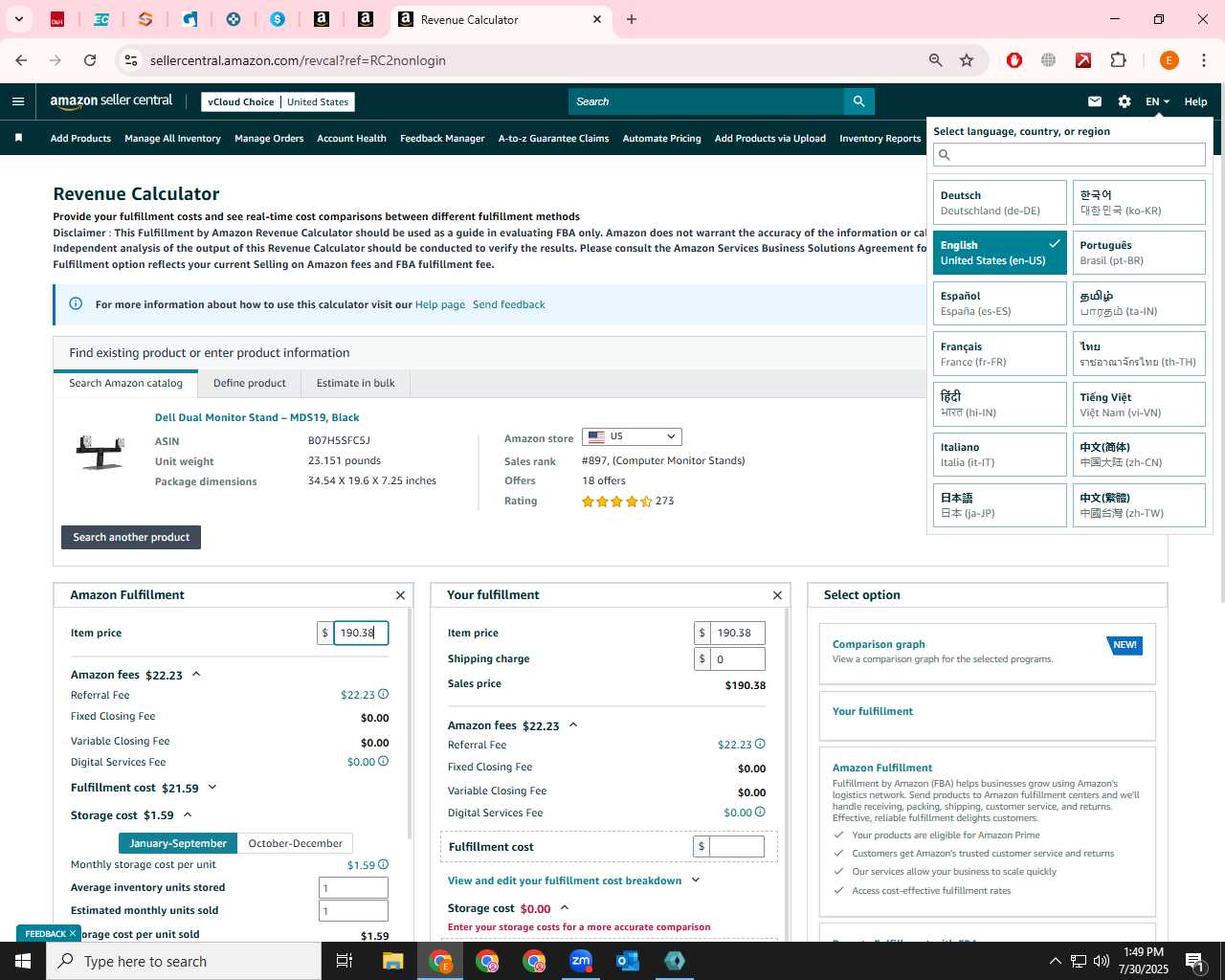Toggle the EN language dropdown
This screenshot has width=1225, height=980.
point(1157,101)
